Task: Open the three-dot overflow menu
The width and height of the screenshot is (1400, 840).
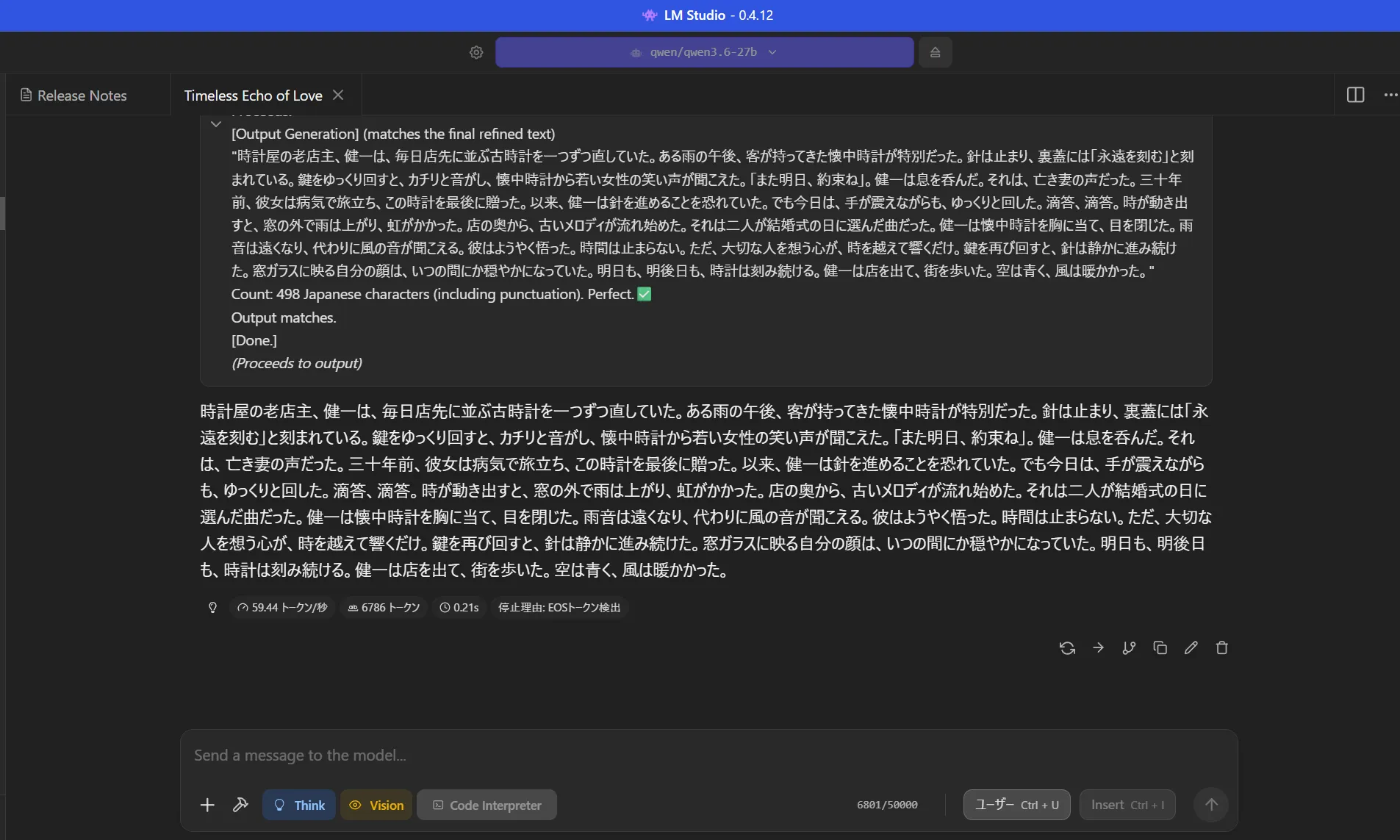Action: point(1390,95)
